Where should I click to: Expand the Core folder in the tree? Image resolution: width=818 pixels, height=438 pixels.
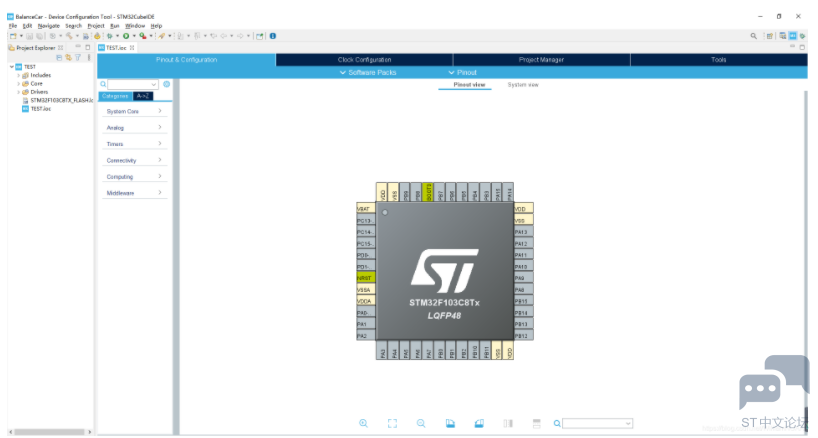tap(19, 83)
